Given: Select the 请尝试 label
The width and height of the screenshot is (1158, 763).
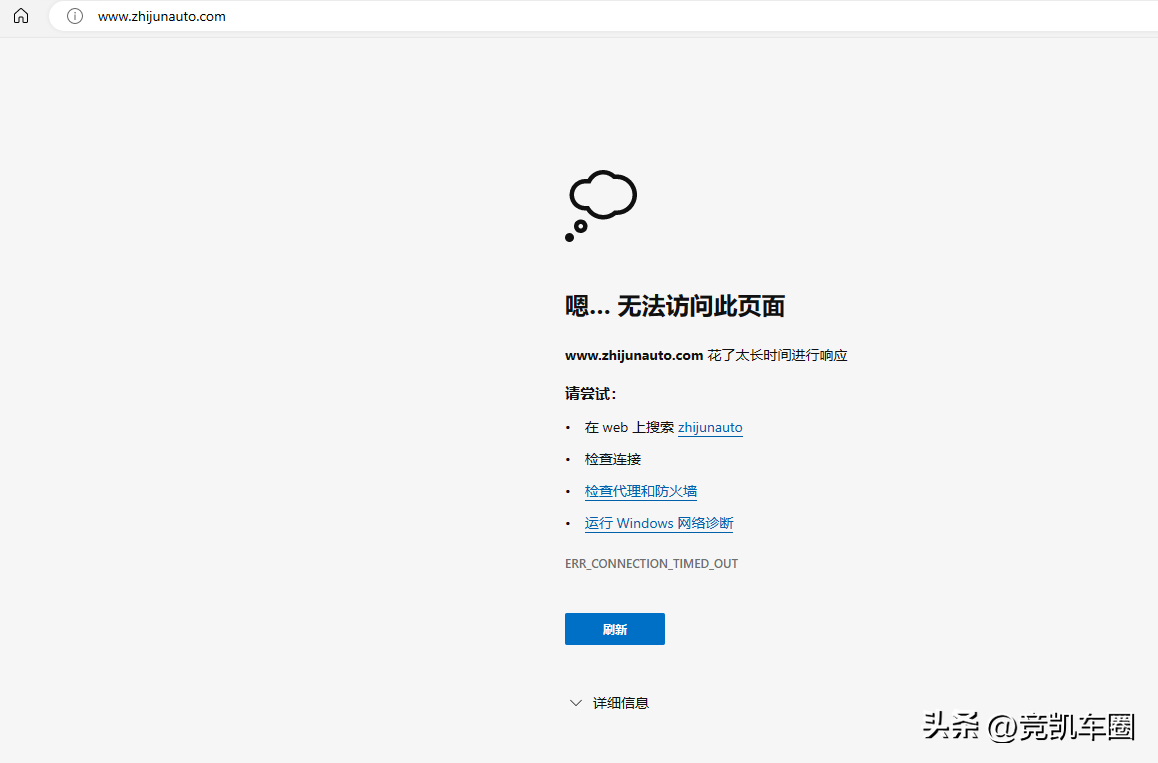Looking at the screenshot, I should pyautogui.click(x=590, y=394).
